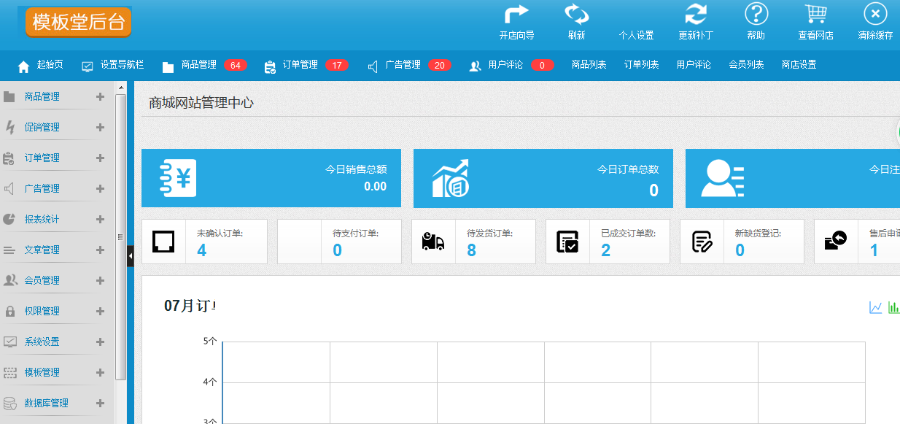Click the 待发货订单 truck icon

coord(434,242)
